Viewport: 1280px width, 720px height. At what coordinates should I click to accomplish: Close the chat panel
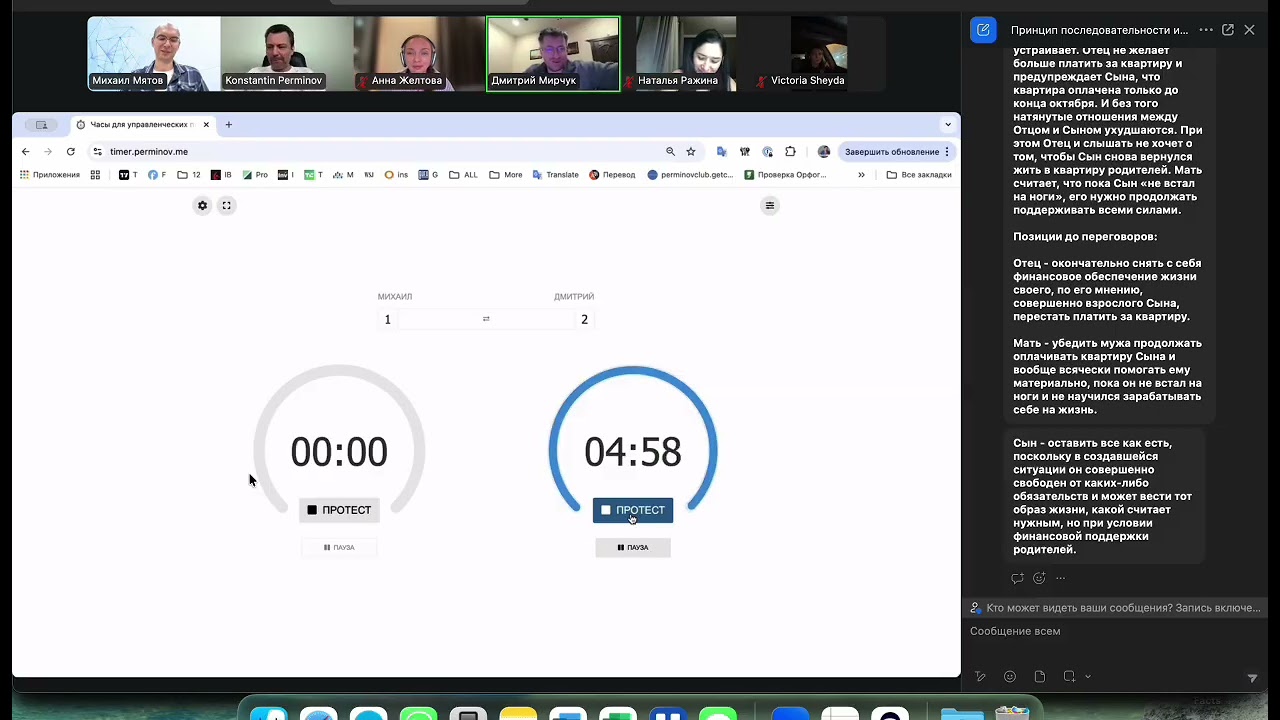point(1250,30)
